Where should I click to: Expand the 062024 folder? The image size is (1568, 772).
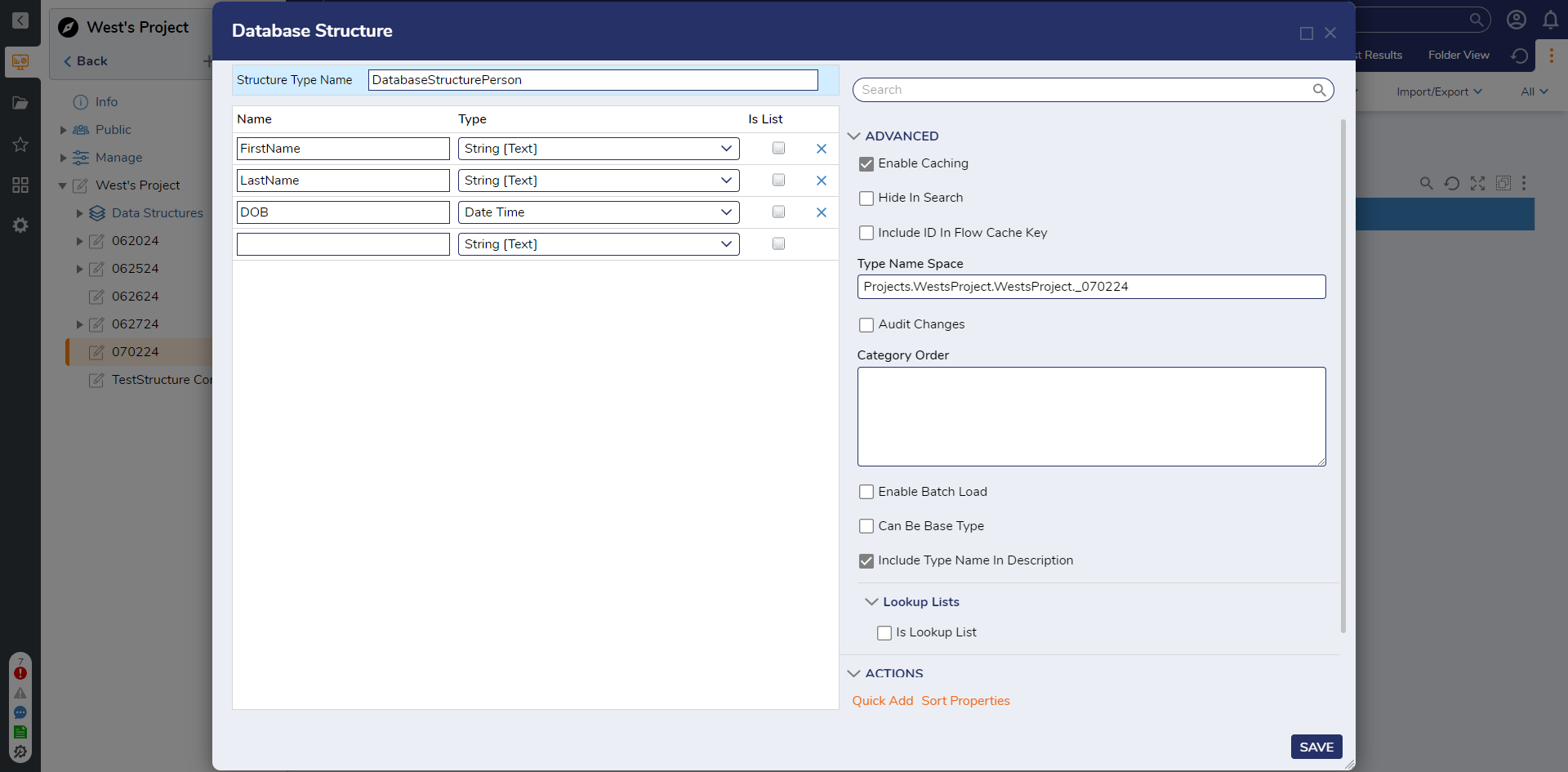[80, 241]
